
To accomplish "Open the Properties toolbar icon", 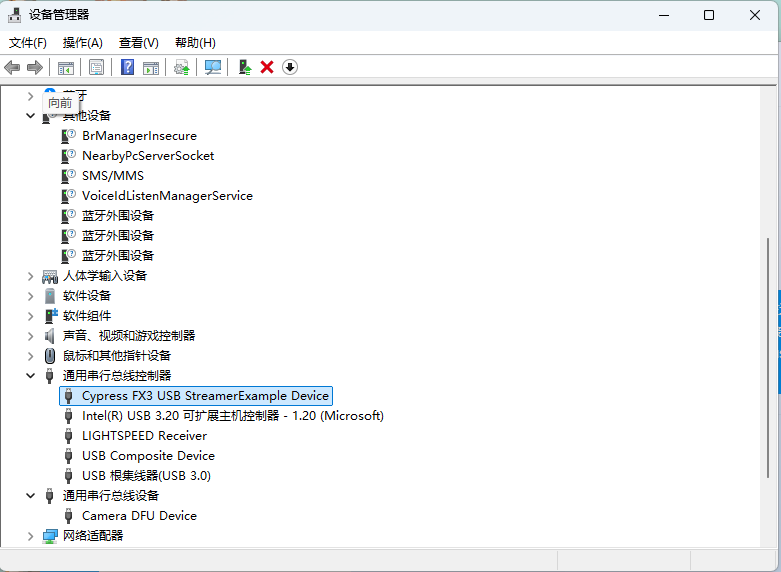I will [x=96, y=67].
